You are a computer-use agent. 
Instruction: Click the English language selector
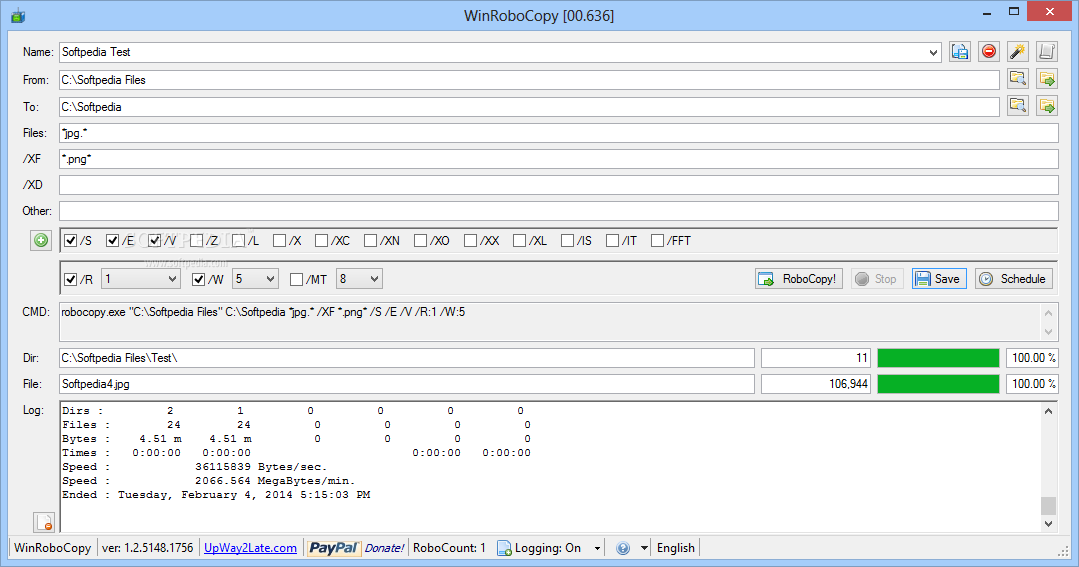coord(676,548)
